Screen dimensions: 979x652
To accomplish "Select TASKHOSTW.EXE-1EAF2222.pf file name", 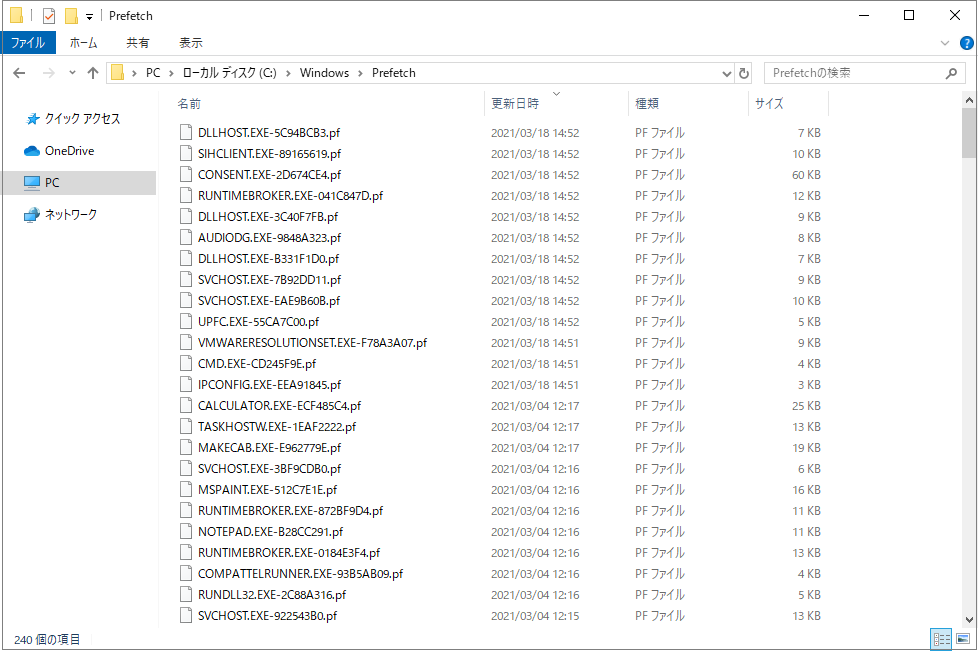I will [x=277, y=427].
